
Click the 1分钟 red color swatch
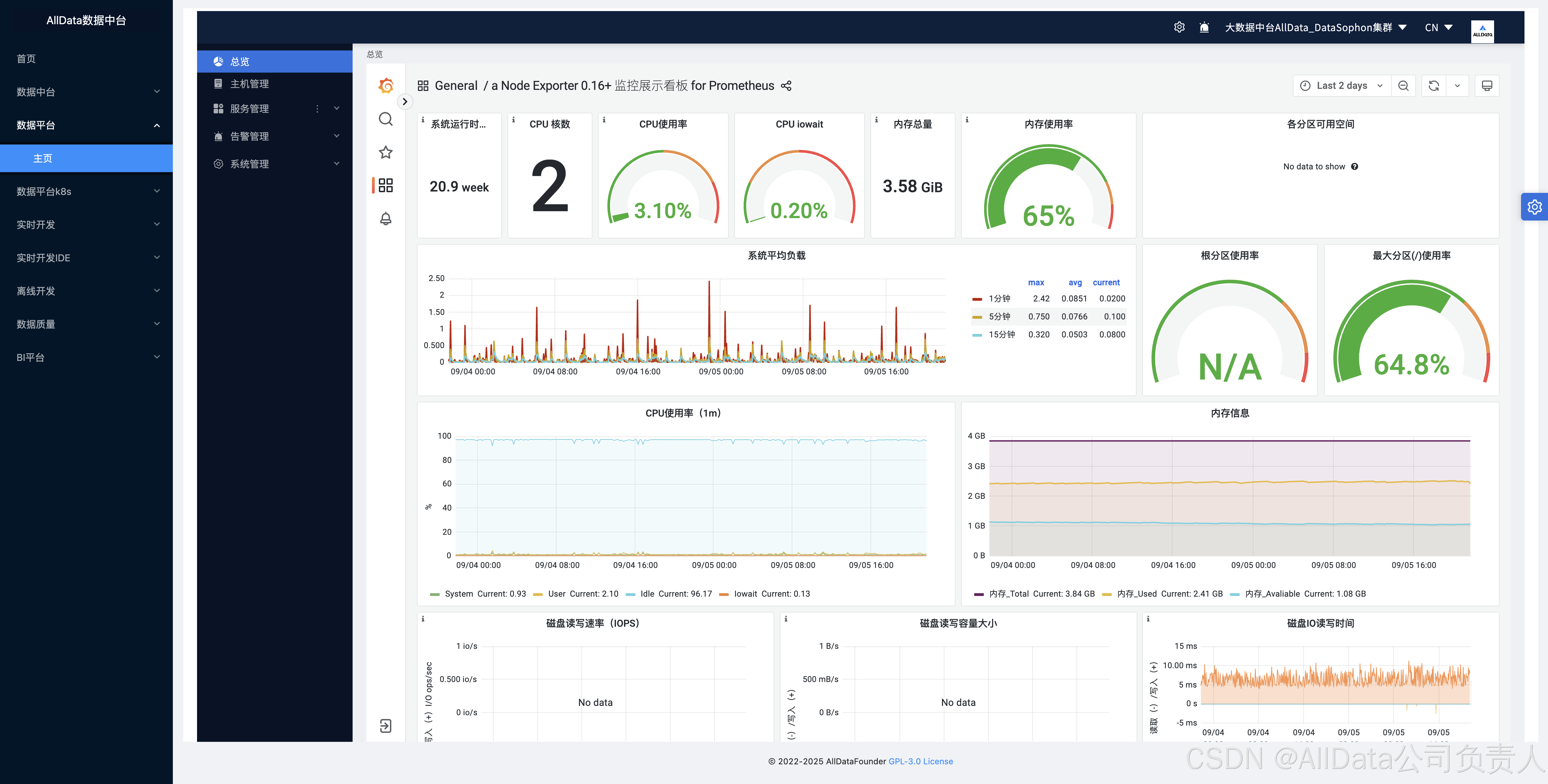click(x=977, y=299)
